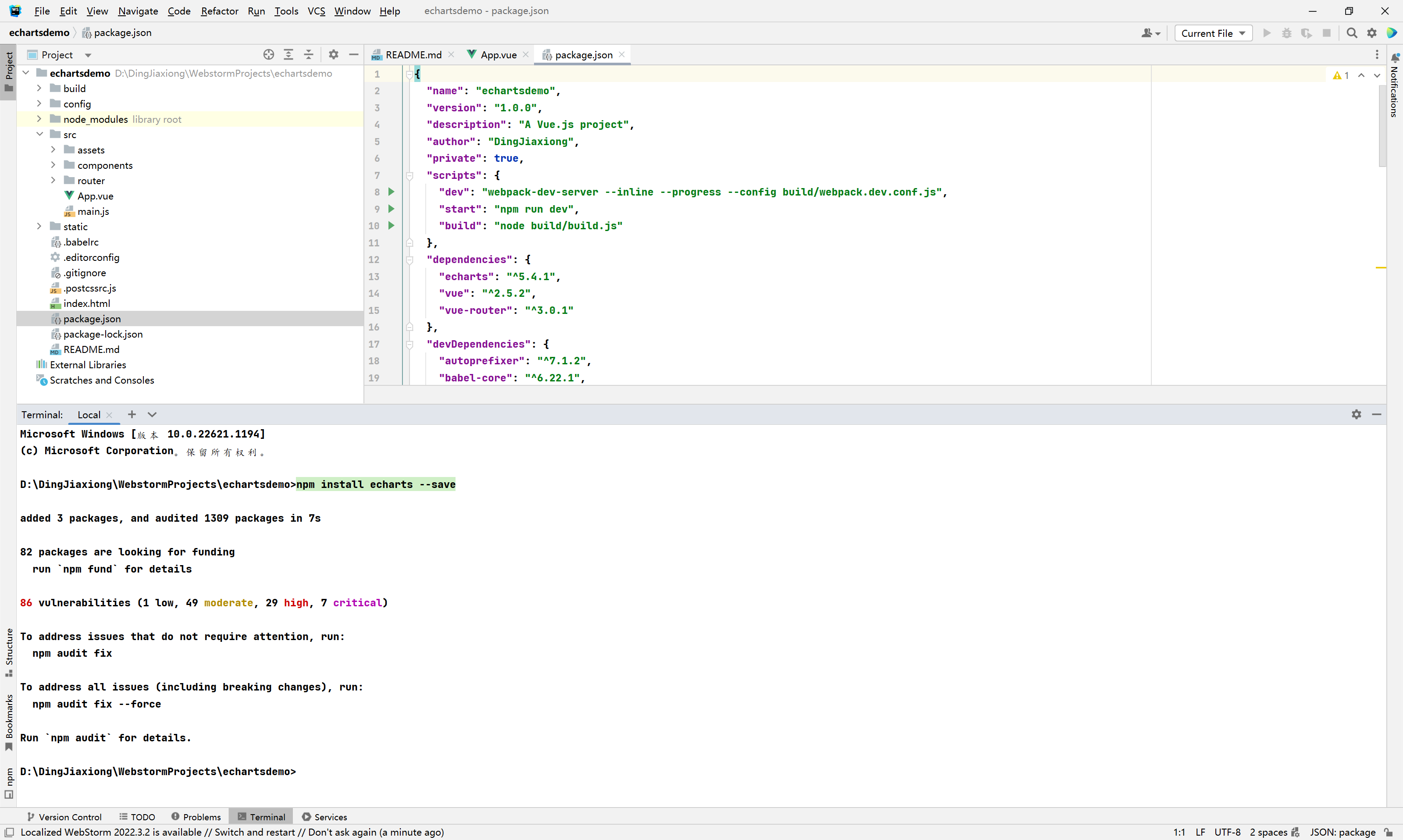Click the Version Control button
The height and width of the screenshot is (840, 1403).
64,816
